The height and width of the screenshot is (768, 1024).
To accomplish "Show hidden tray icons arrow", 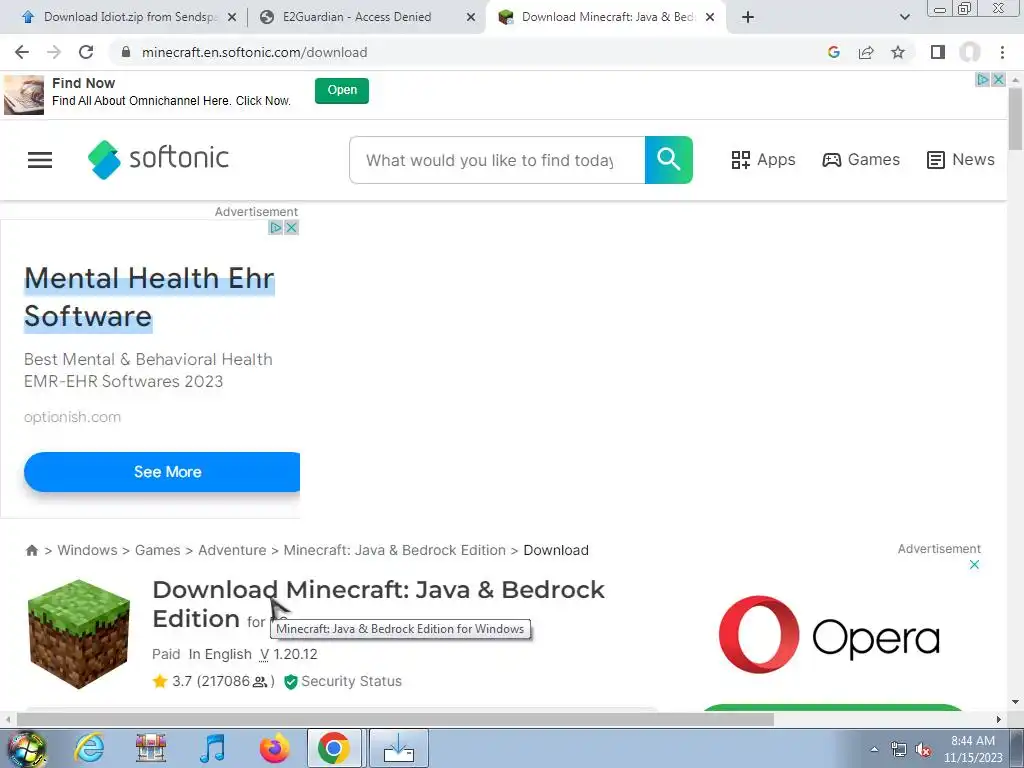I will 874,750.
